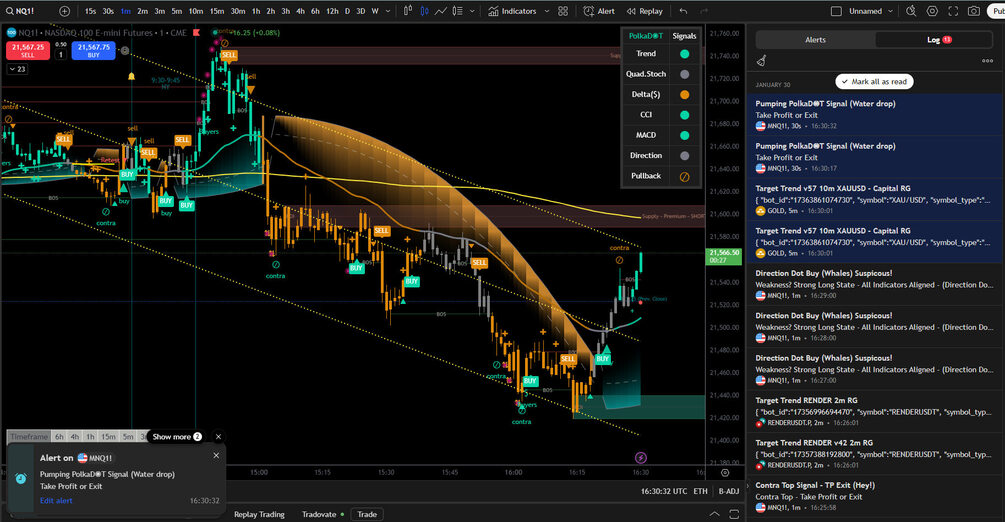Open Target Trend RENDER 2m RG log entry
The height and width of the screenshot is (522, 1005).
point(875,411)
